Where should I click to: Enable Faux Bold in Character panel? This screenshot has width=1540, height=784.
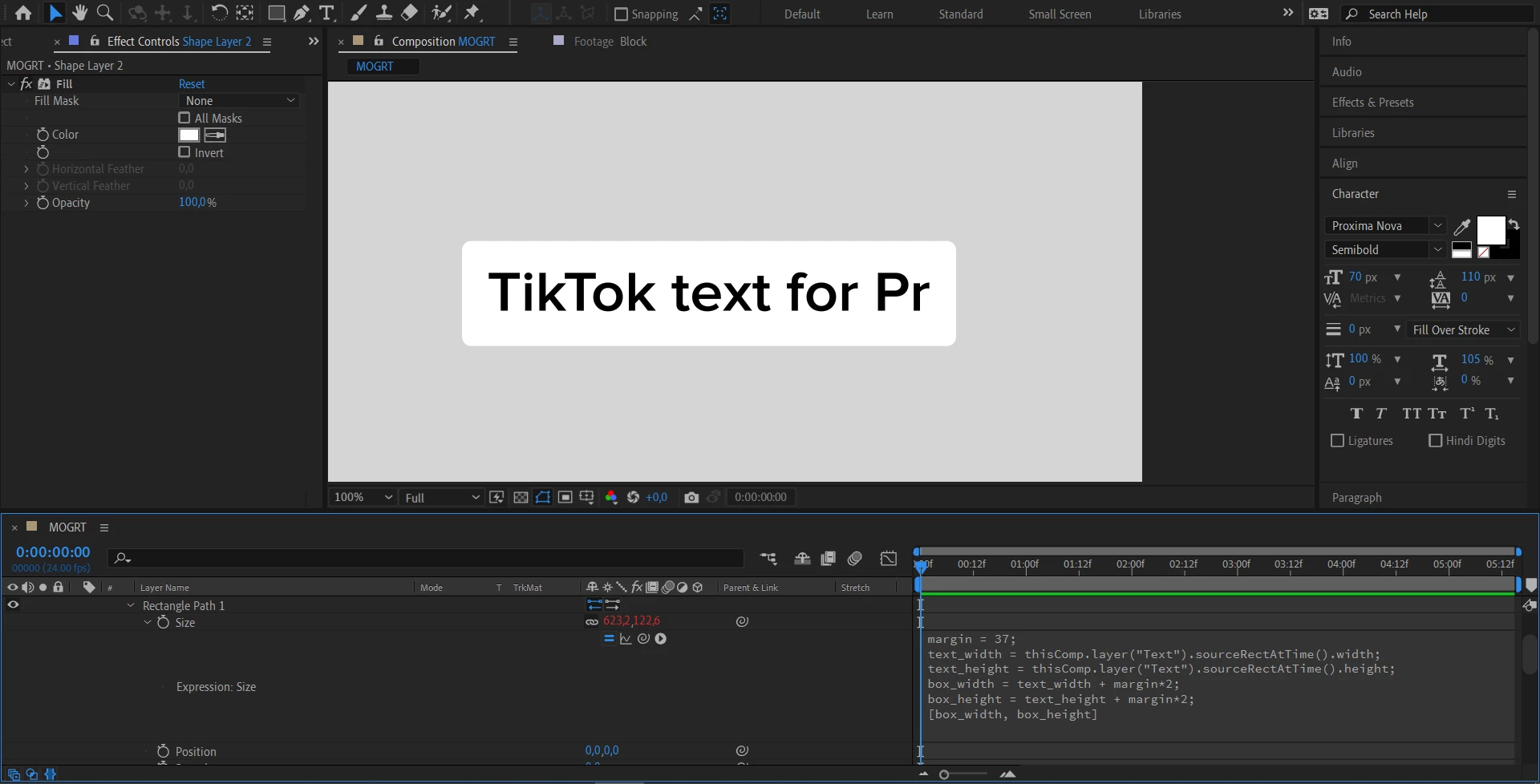pos(1357,414)
